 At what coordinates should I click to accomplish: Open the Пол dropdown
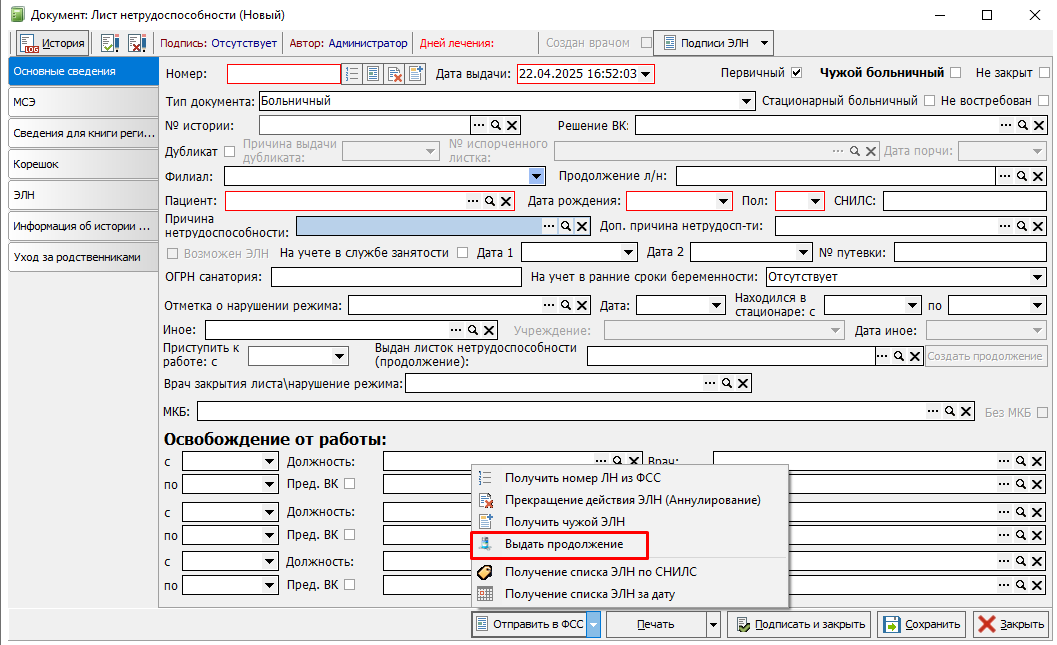point(816,201)
